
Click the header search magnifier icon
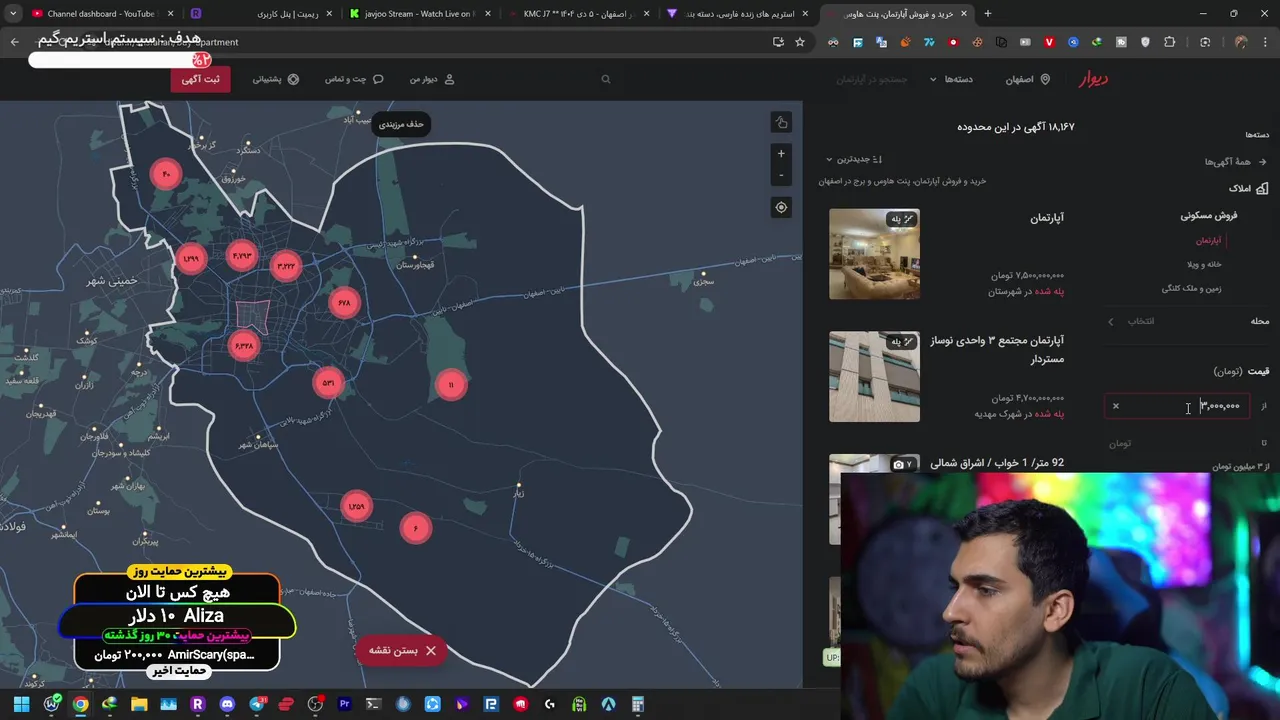tap(605, 79)
